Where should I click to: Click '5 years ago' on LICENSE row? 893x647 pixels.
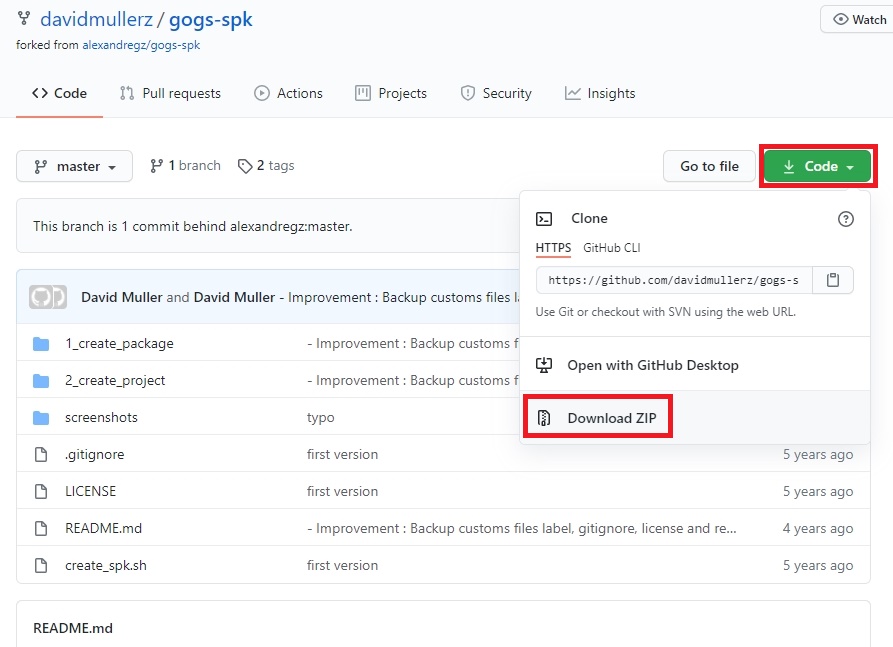[818, 492]
